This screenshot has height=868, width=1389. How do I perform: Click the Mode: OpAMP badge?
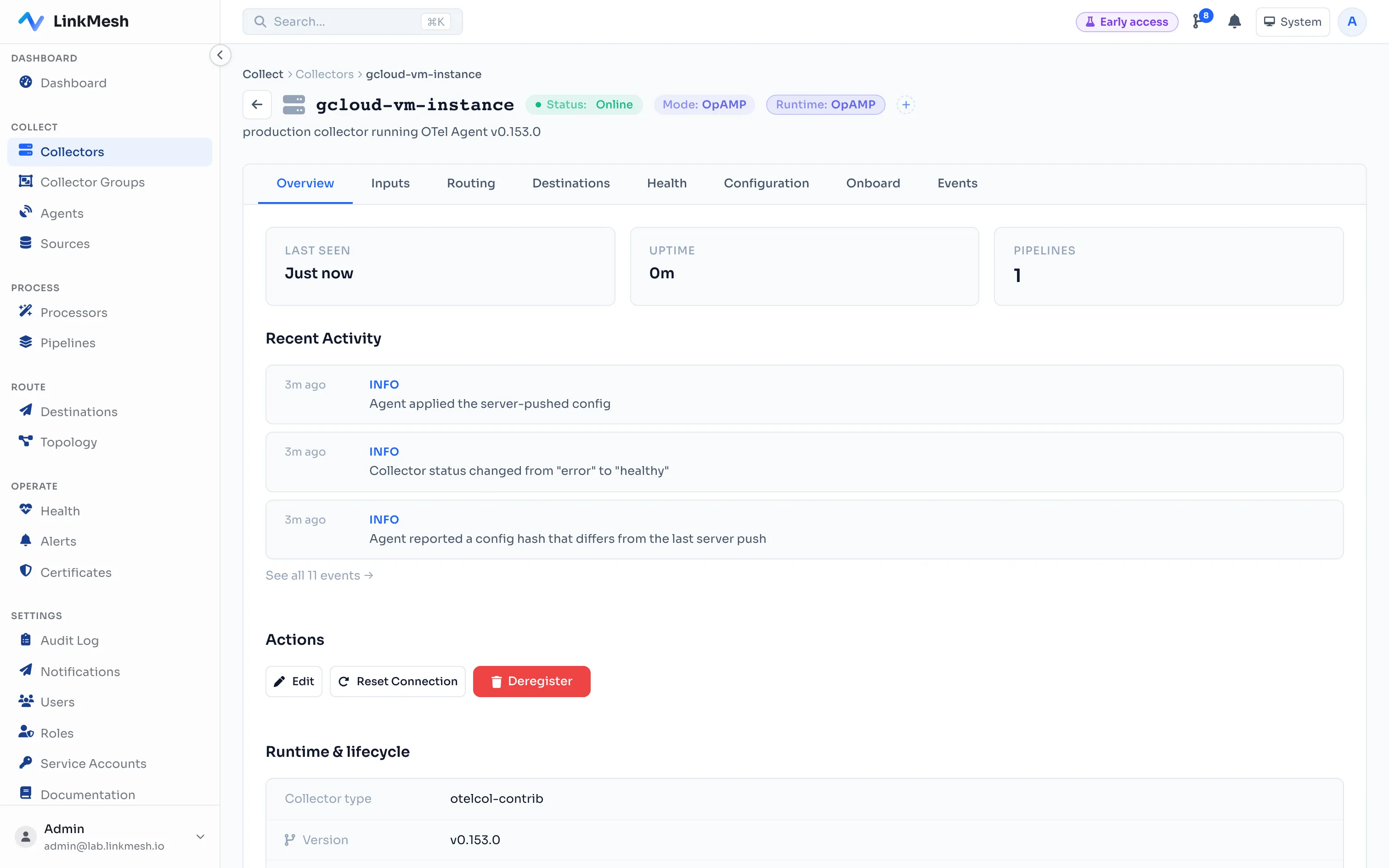coord(704,105)
